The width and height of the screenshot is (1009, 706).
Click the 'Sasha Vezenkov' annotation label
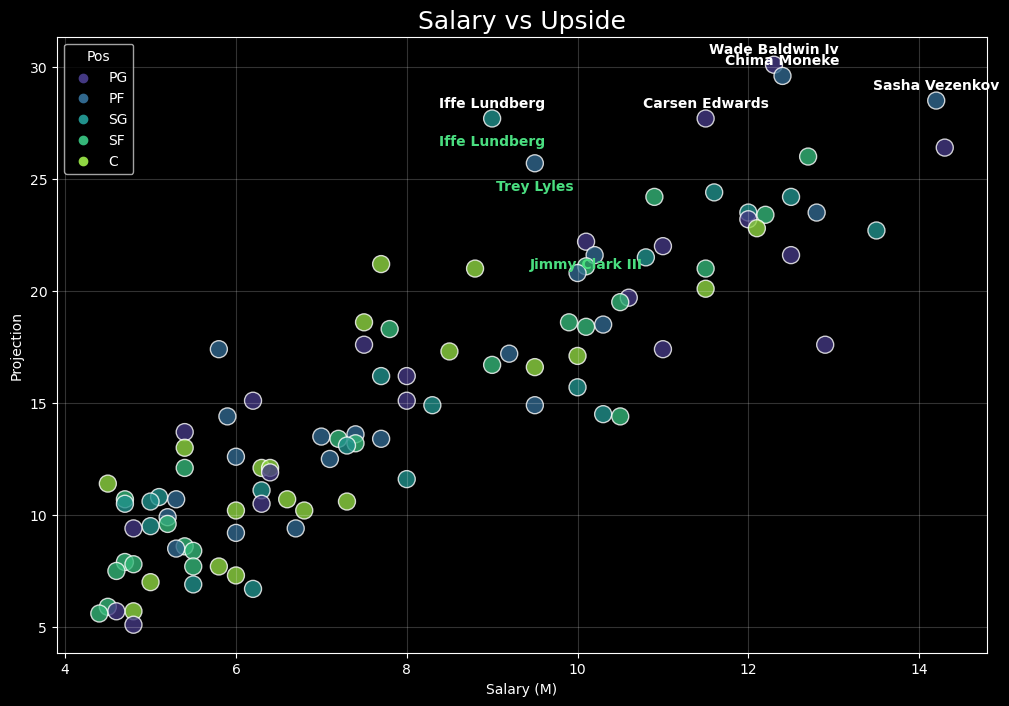pos(935,86)
